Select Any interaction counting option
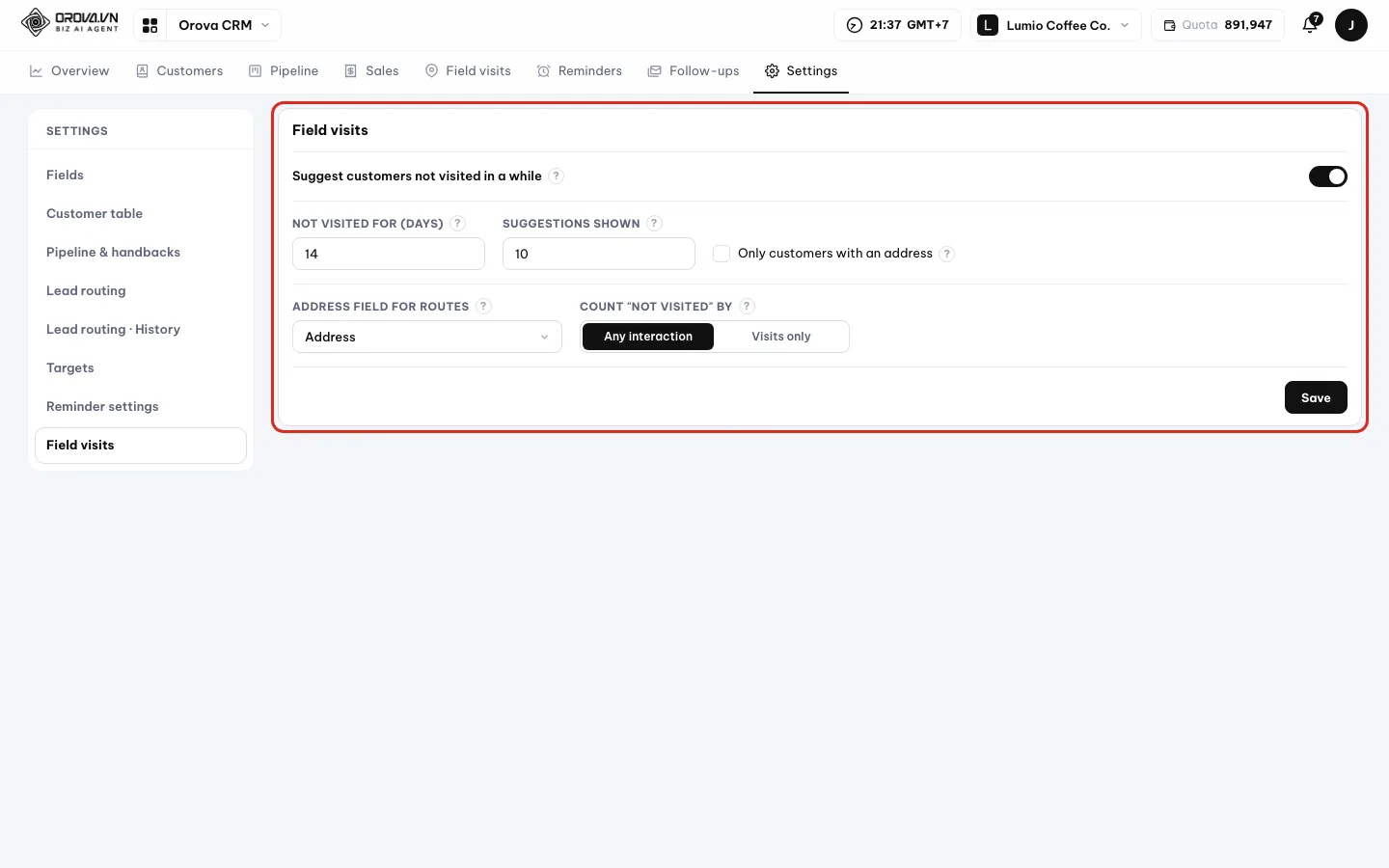The height and width of the screenshot is (868, 1389). point(648,337)
